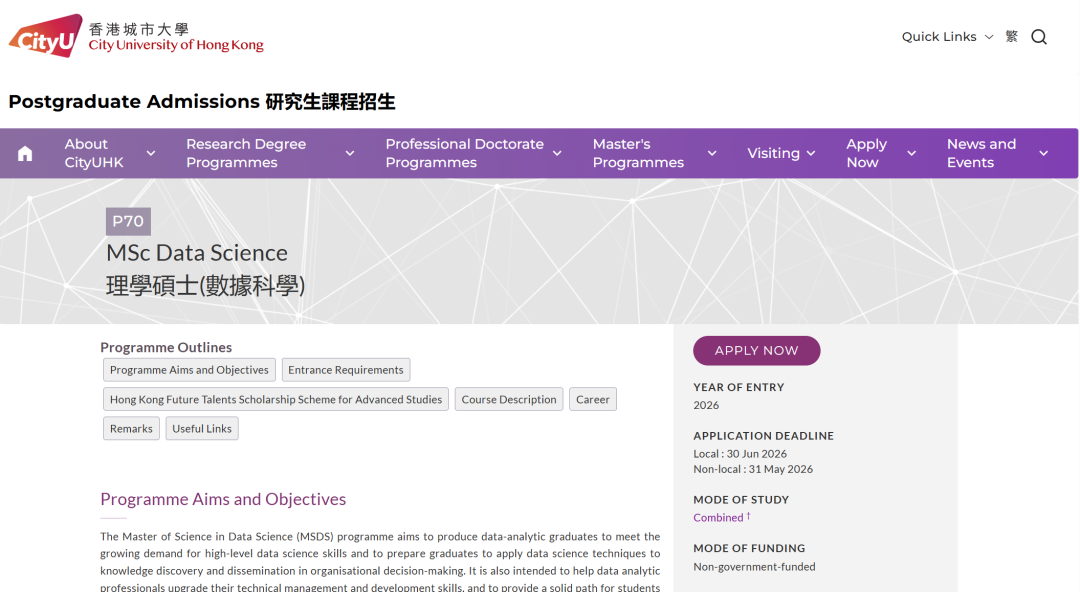
Task: Jump to Useful Links section
Action: (202, 429)
